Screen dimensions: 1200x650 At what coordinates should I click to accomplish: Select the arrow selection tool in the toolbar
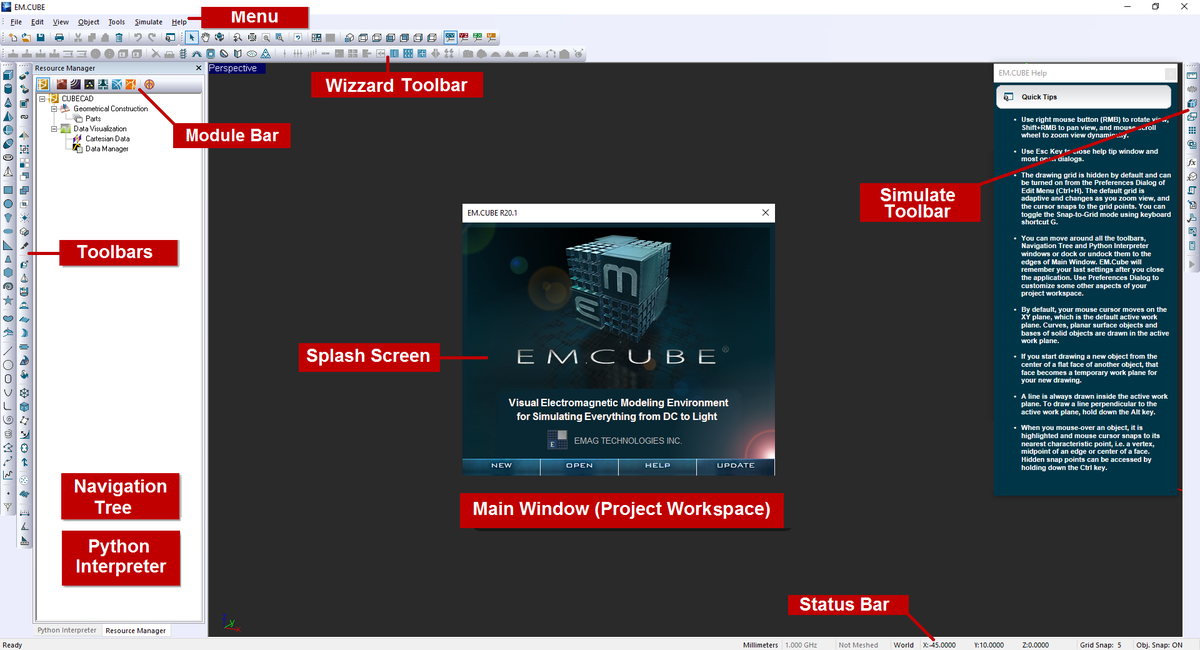tap(191, 38)
